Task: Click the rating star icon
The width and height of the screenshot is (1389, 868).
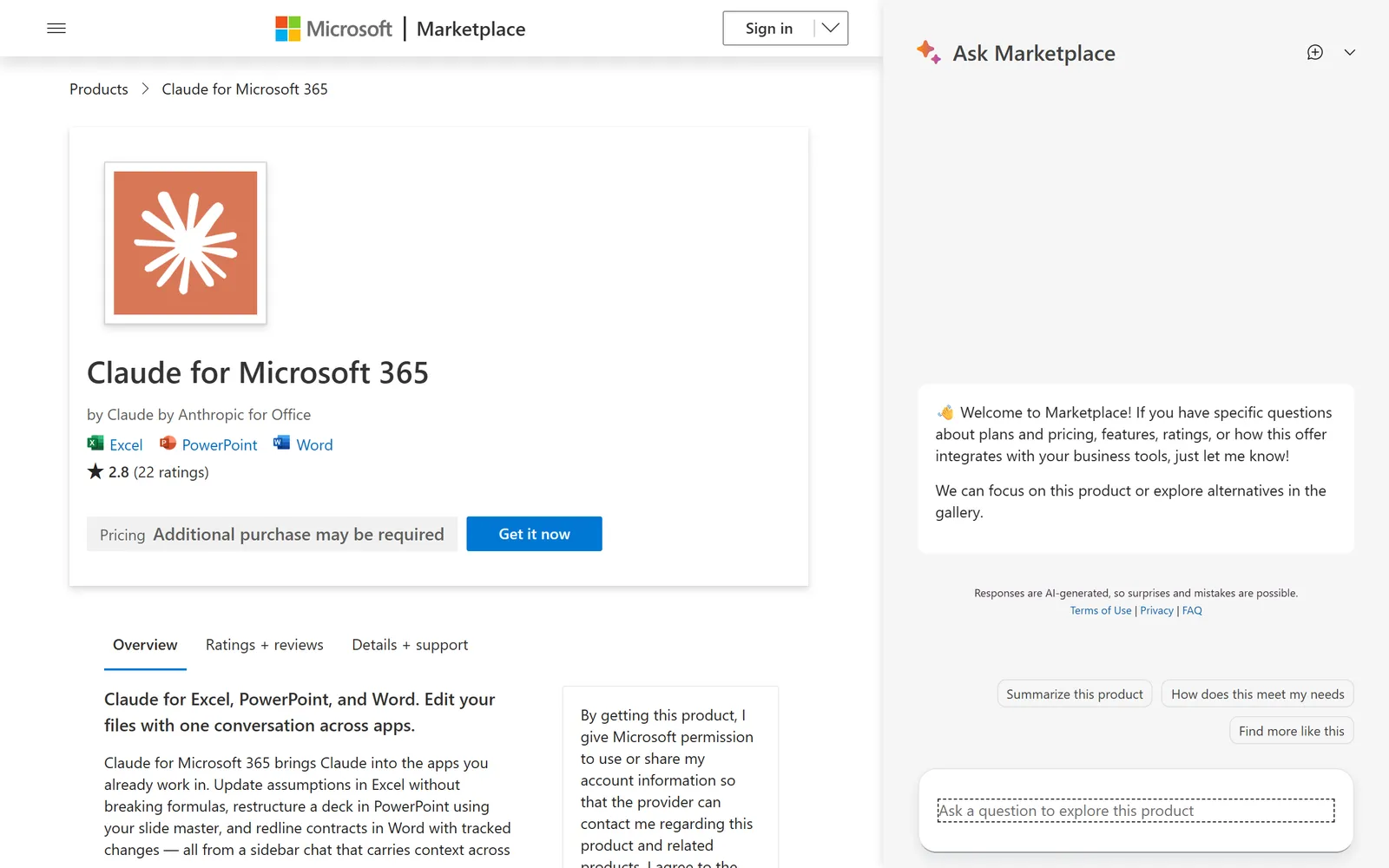Action: [95, 471]
